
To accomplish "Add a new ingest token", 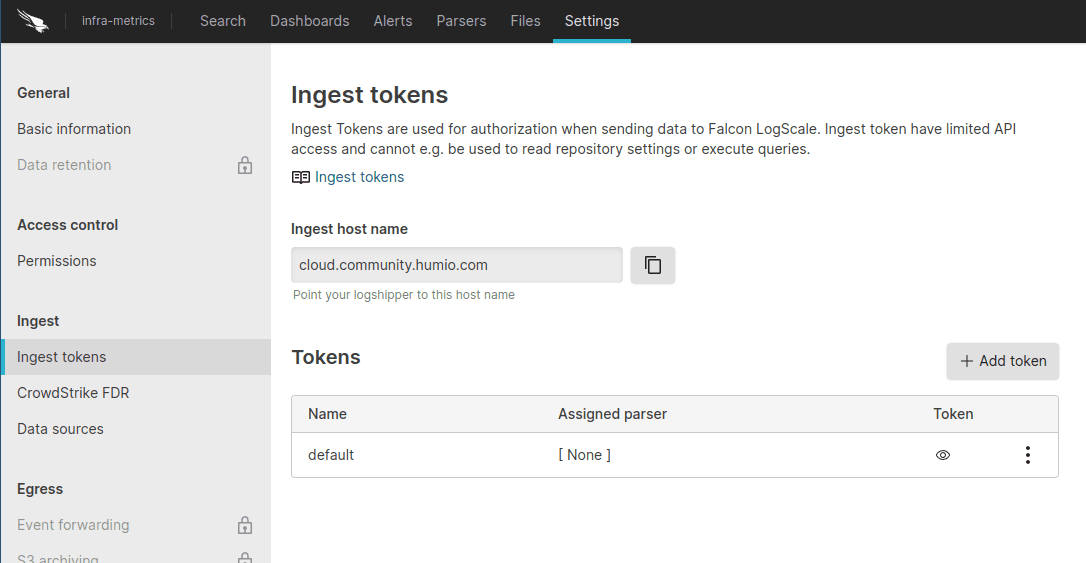I will (x=1002, y=361).
